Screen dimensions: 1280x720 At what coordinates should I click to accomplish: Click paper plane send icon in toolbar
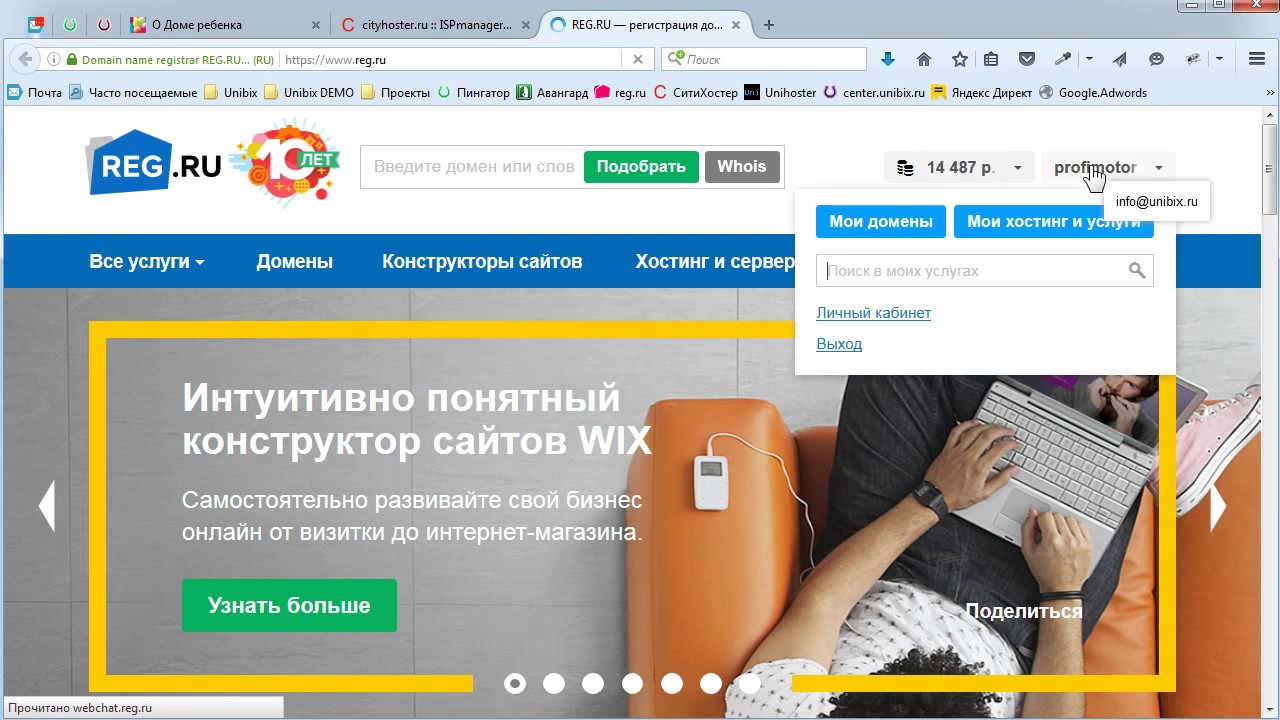[1120, 59]
